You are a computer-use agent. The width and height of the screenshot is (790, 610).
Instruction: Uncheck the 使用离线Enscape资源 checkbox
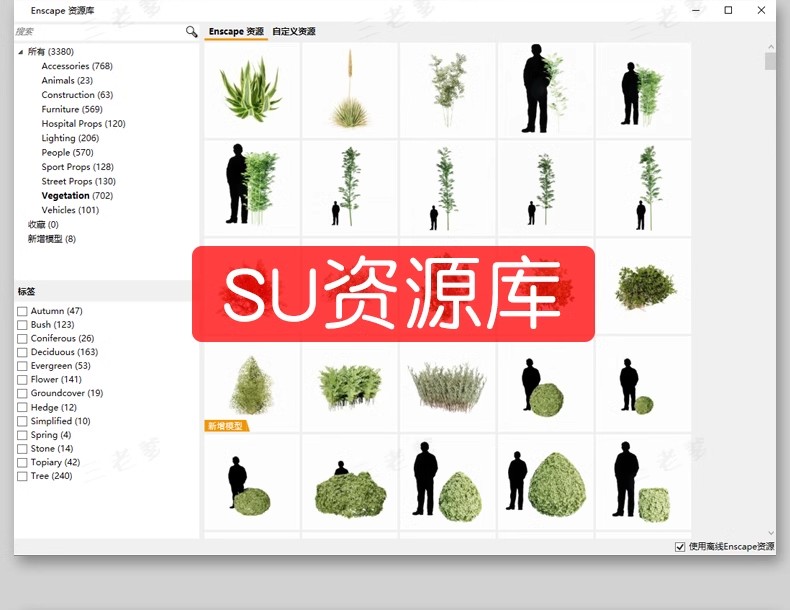point(680,547)
